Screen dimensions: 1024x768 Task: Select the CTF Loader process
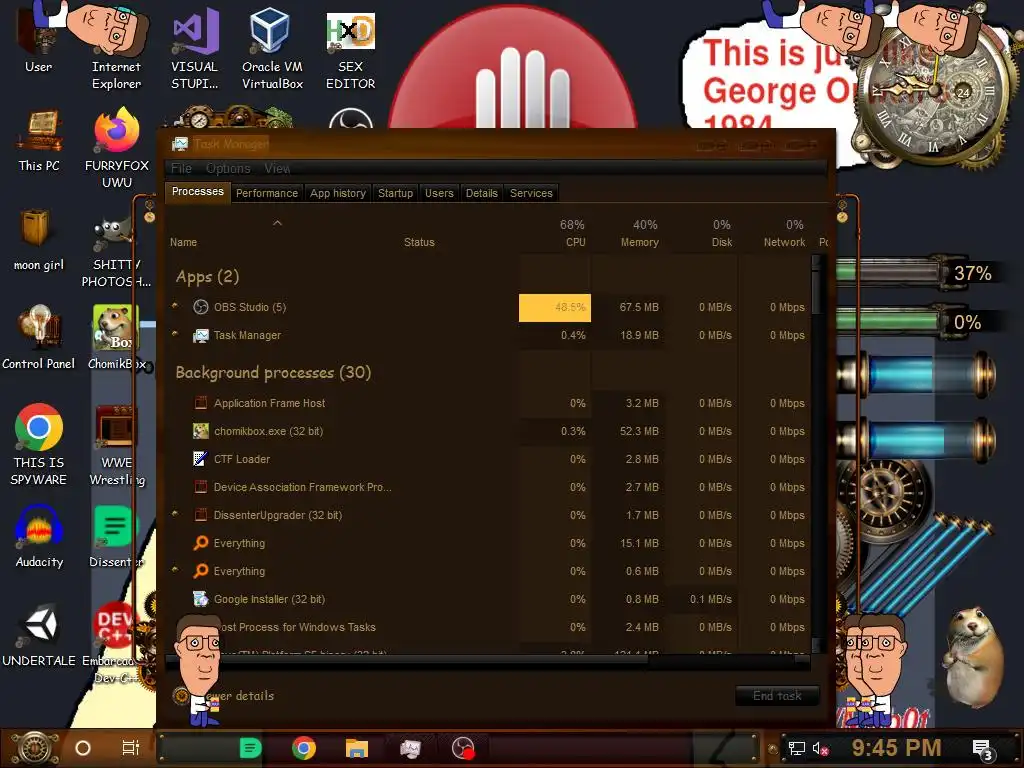click(x=488, y=459)
